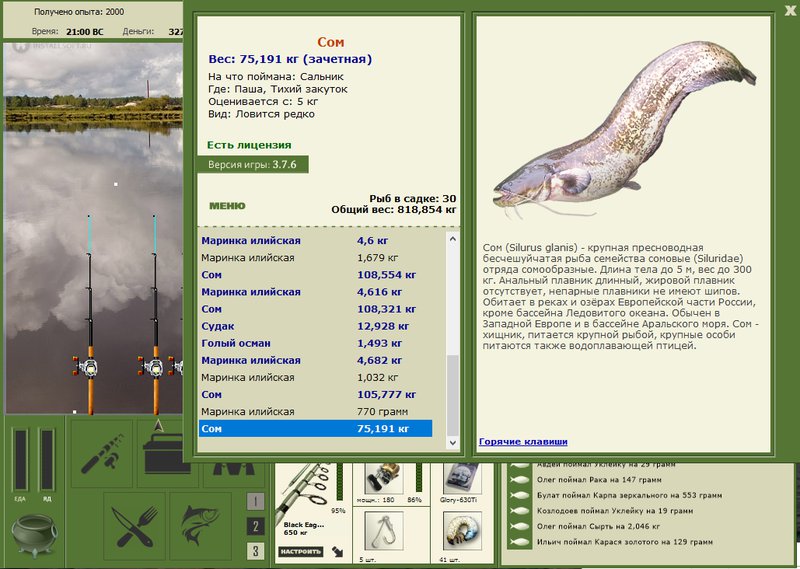This screenshot has width=800, height=569.
Task: Click the catfish illustration
Action: coord(625,130)
